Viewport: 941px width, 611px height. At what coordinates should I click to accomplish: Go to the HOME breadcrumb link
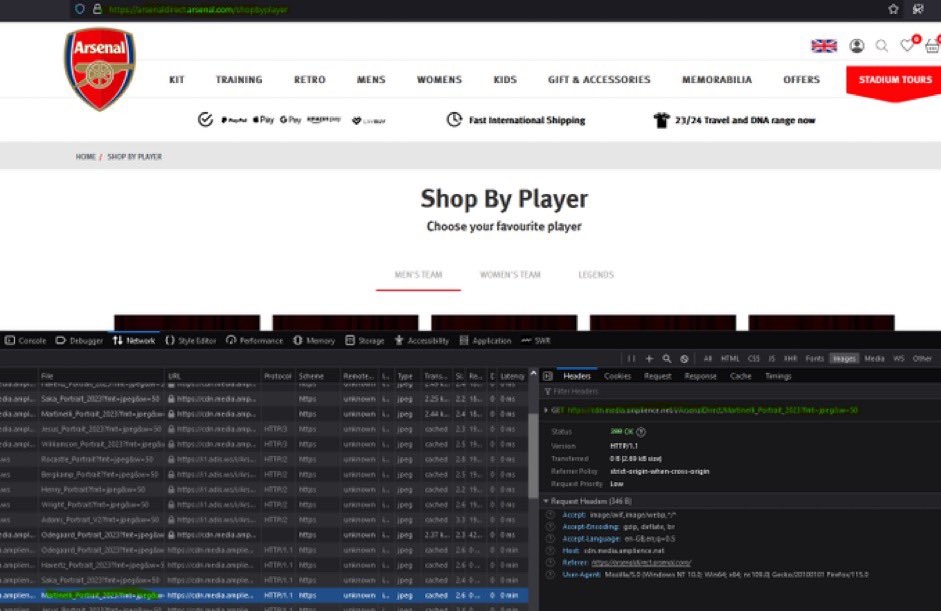[86, 157]
